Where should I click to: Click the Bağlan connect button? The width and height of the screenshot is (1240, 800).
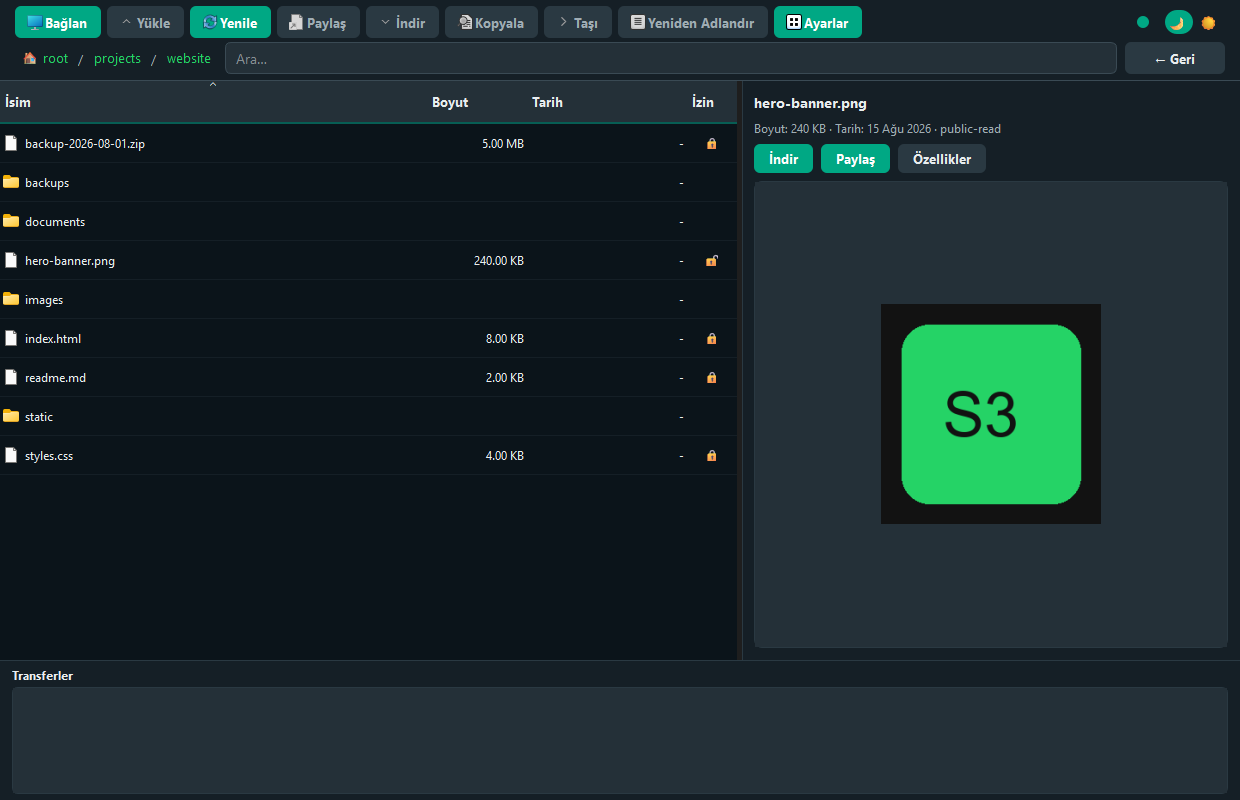tap(58, 22)
